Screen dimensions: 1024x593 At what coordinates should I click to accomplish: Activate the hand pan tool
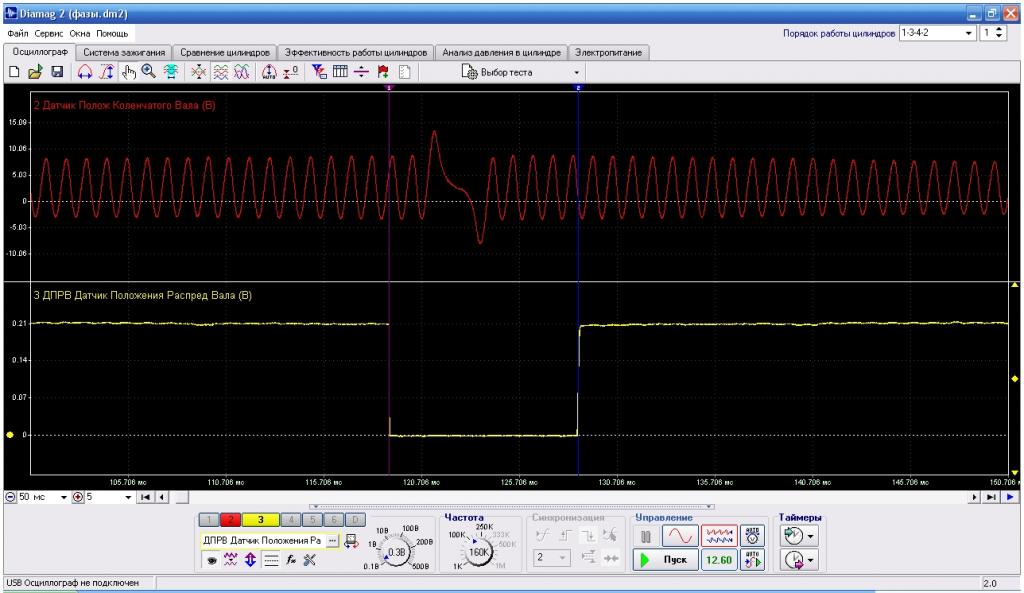point(128,72)
